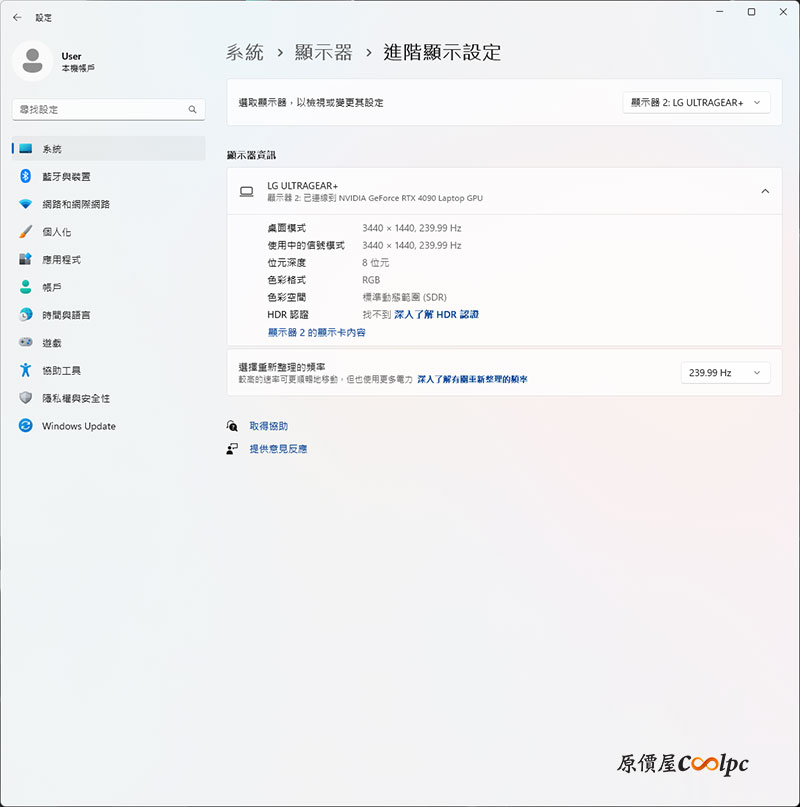This screenshot has height=807, width=800.
Task: Click the 系統 breadcrumb link
Action: (245, 52)
